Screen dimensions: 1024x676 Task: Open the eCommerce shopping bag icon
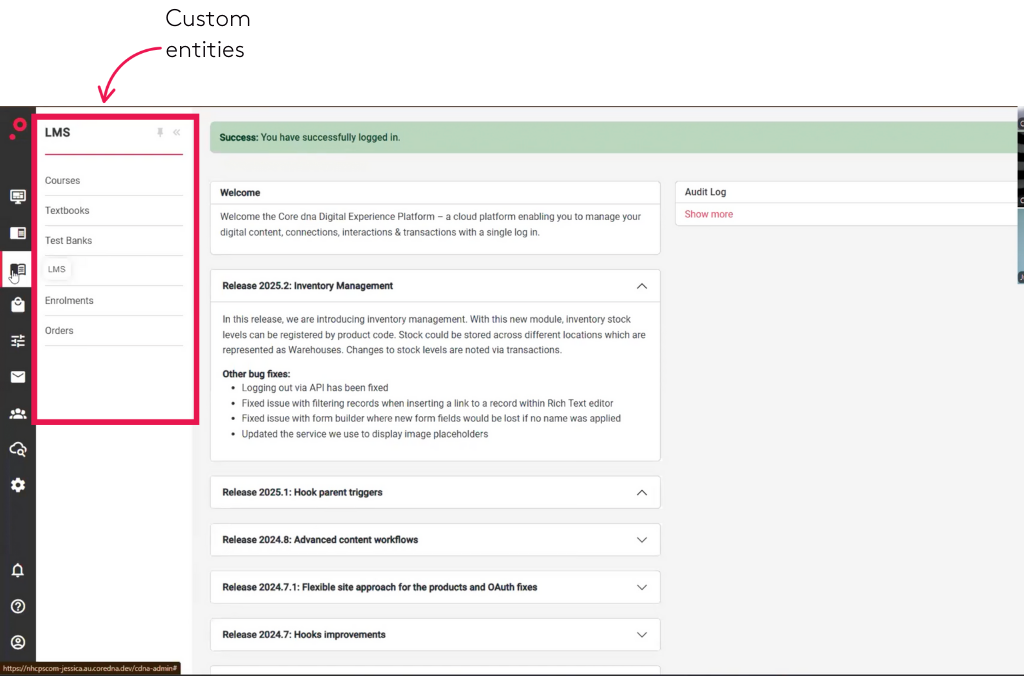[x=17, y=304]
